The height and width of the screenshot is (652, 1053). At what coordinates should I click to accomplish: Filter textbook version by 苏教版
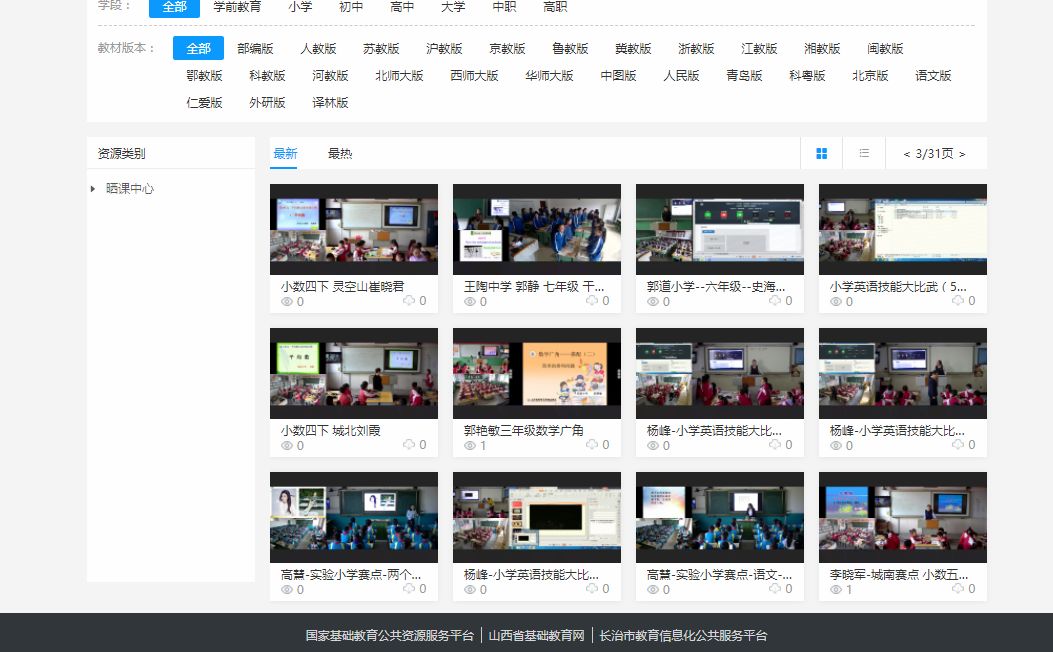381,48
